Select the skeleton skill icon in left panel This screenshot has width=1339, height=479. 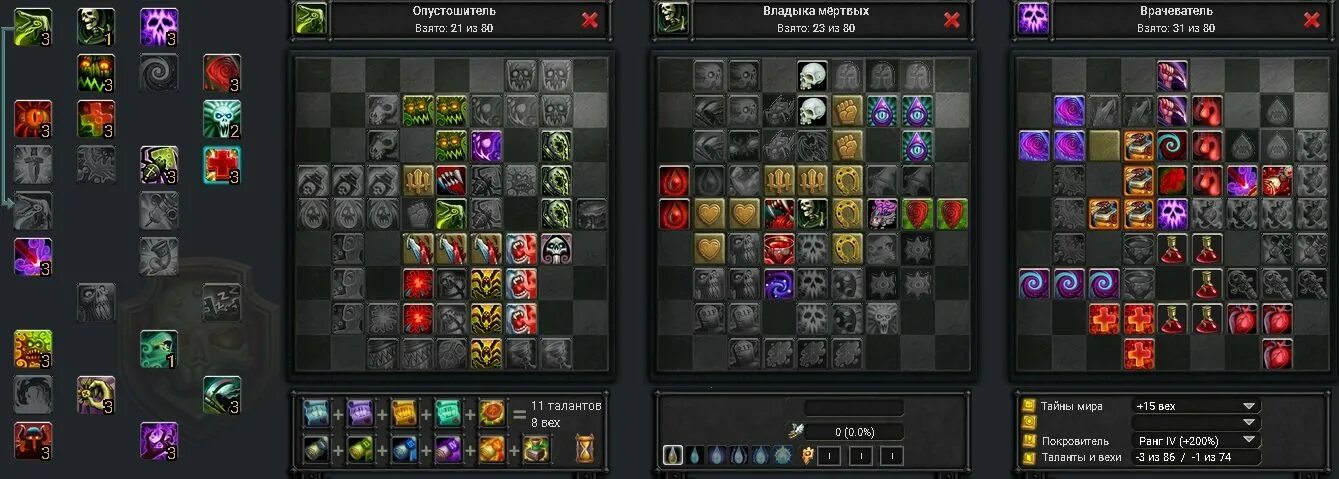pos(96,26)
